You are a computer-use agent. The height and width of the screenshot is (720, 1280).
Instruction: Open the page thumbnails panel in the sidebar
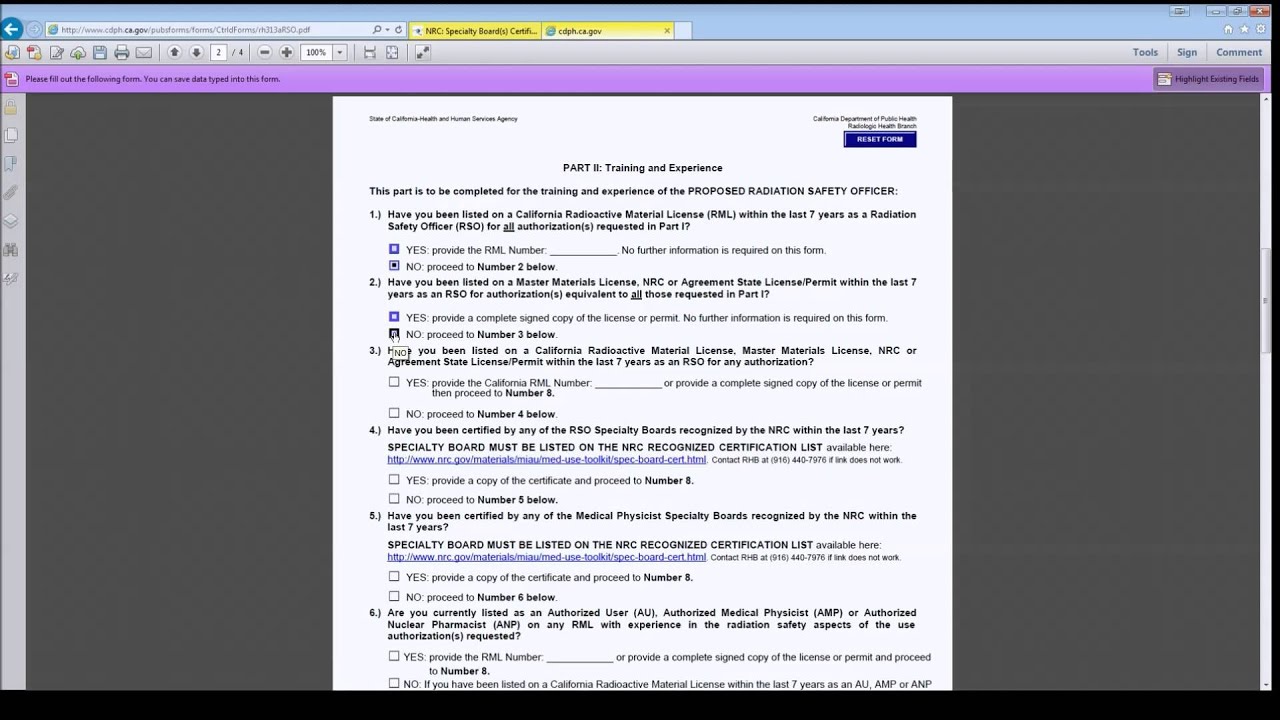click(x=11, y=135)
